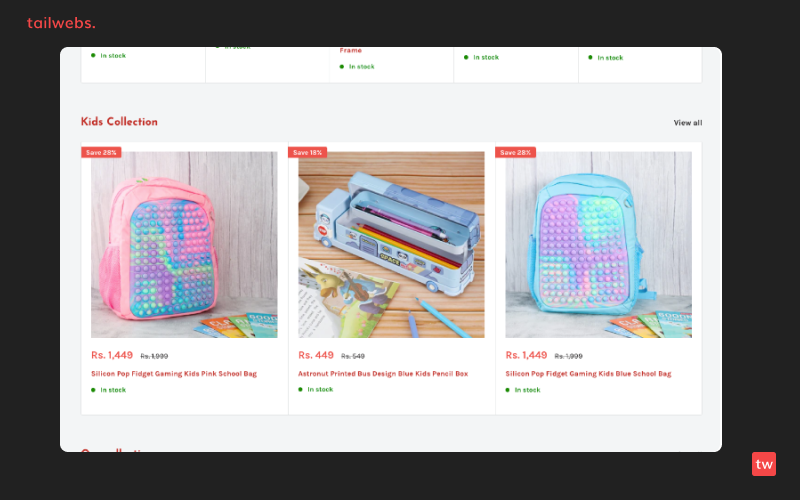Screen dimensions: 800x500
Task: Click the tailwebs logo text
Action: click(61, 23)
